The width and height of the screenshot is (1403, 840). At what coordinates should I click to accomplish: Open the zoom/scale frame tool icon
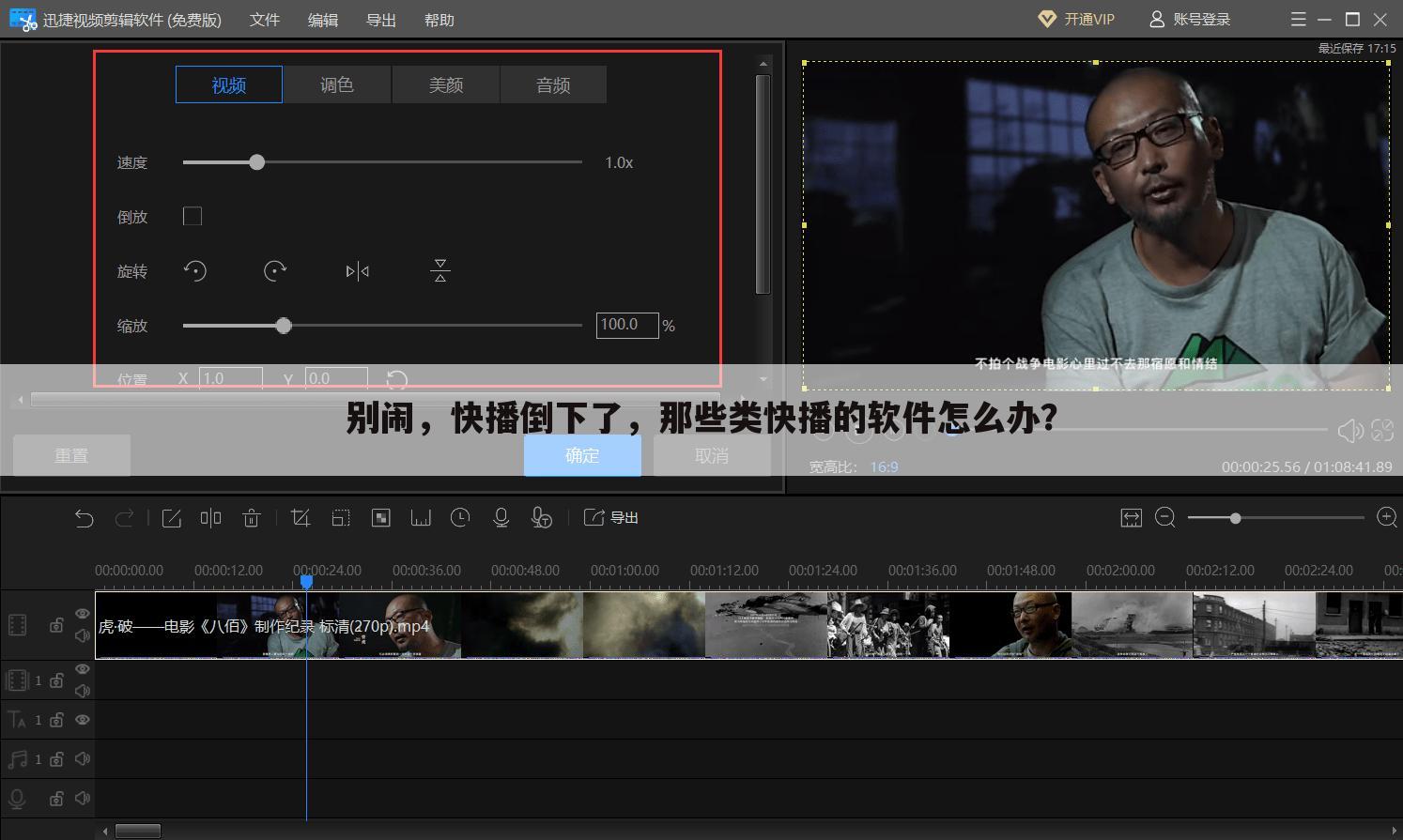pos(341,518)
